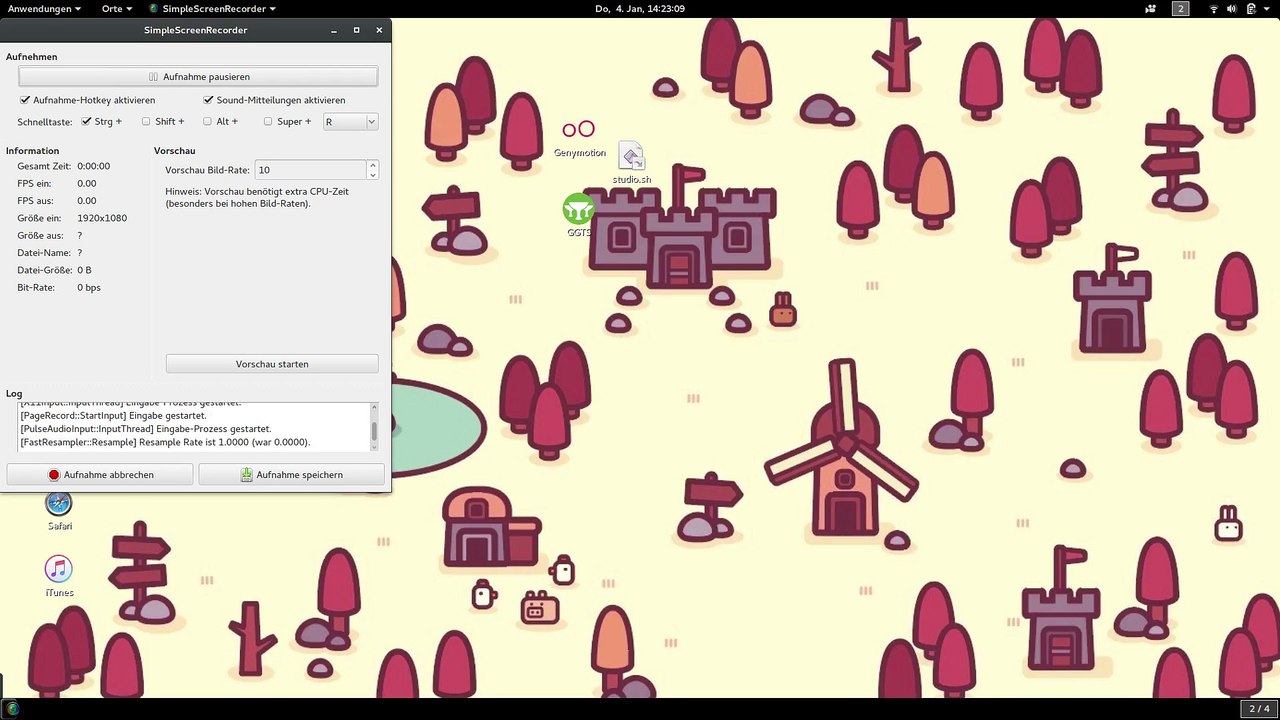Decrease Vorschau Bild-Rate with down arrow
The image size is (1280, 720).
pyautogui.click(x=373, y=175)
